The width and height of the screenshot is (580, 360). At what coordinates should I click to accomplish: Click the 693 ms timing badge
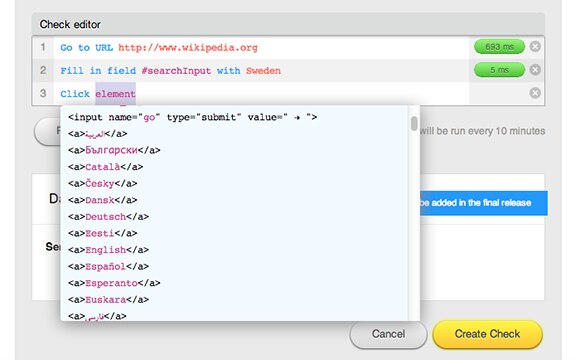point(499,47)
